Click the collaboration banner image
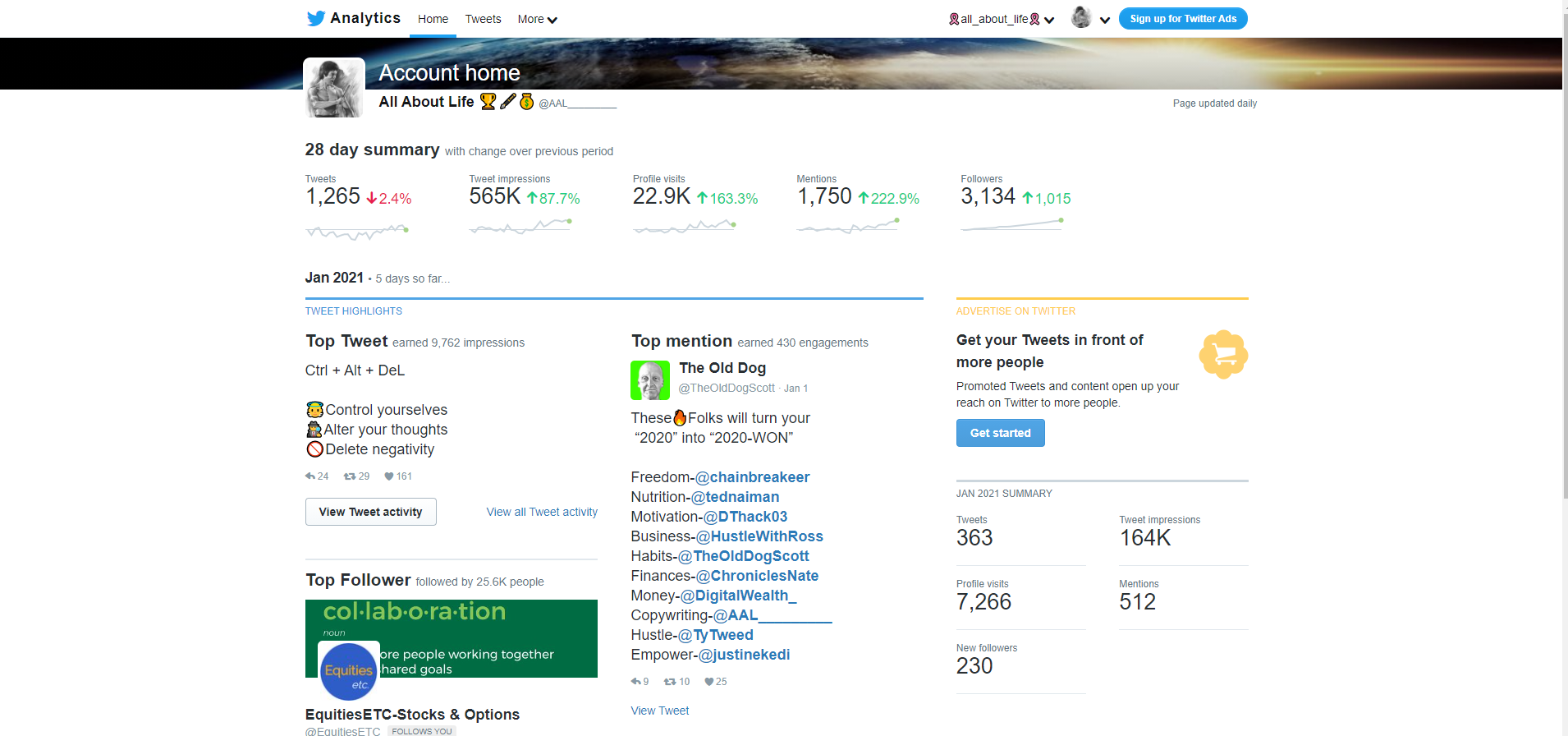Image resolution: width=1568 pixels, height=736 pixels. click(x=452, y=638)
